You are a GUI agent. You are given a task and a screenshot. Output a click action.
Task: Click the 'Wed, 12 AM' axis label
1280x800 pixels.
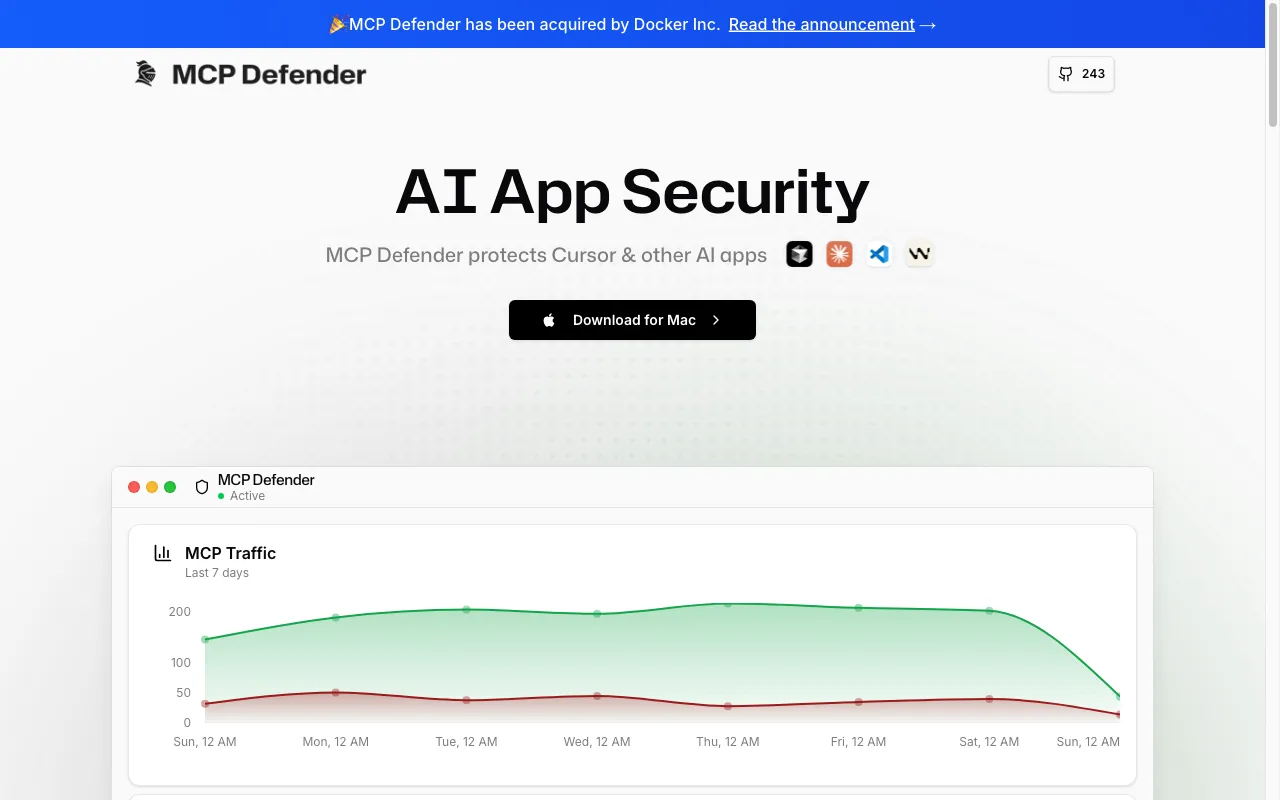pyautogui.click(x=597, y=742)
